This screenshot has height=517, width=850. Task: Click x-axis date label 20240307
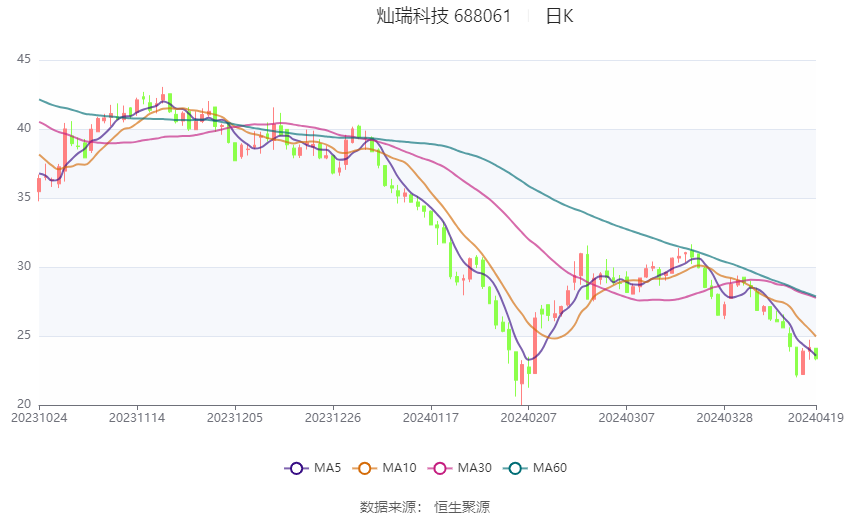(x=627, y=418)
